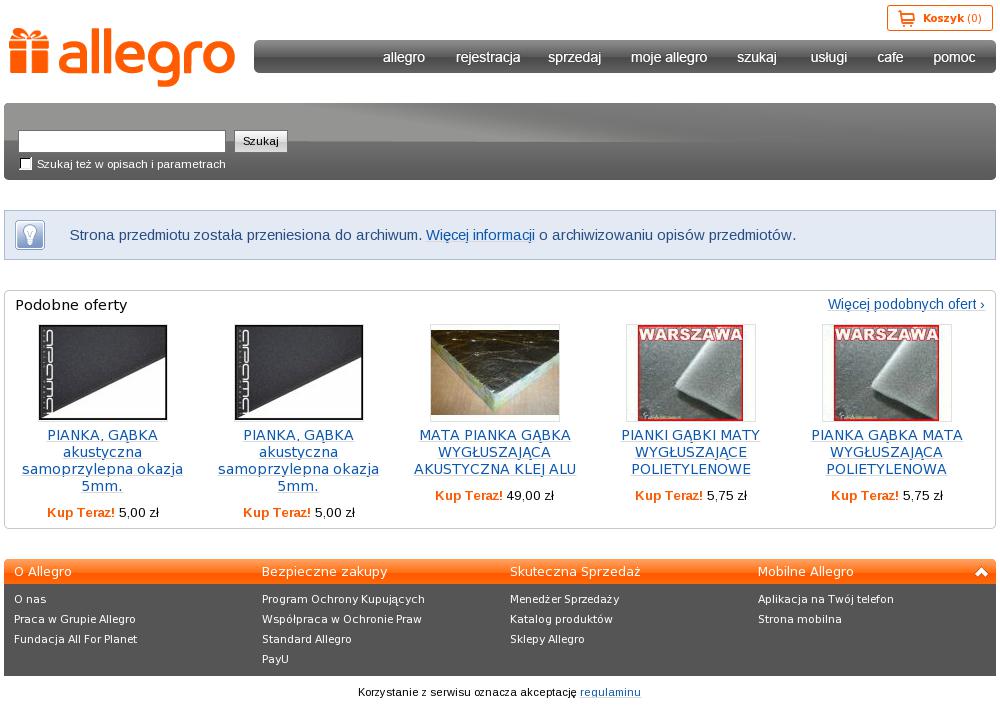Open 'Menedżer Sprzedaży' footer link
1000x712 pixels.
(x=564, y=599)
